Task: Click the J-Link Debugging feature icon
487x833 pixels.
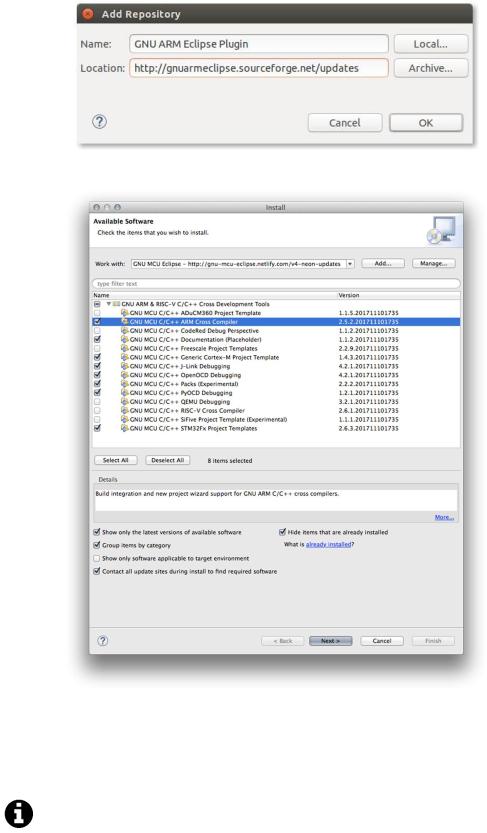Action: click(125, 366)
